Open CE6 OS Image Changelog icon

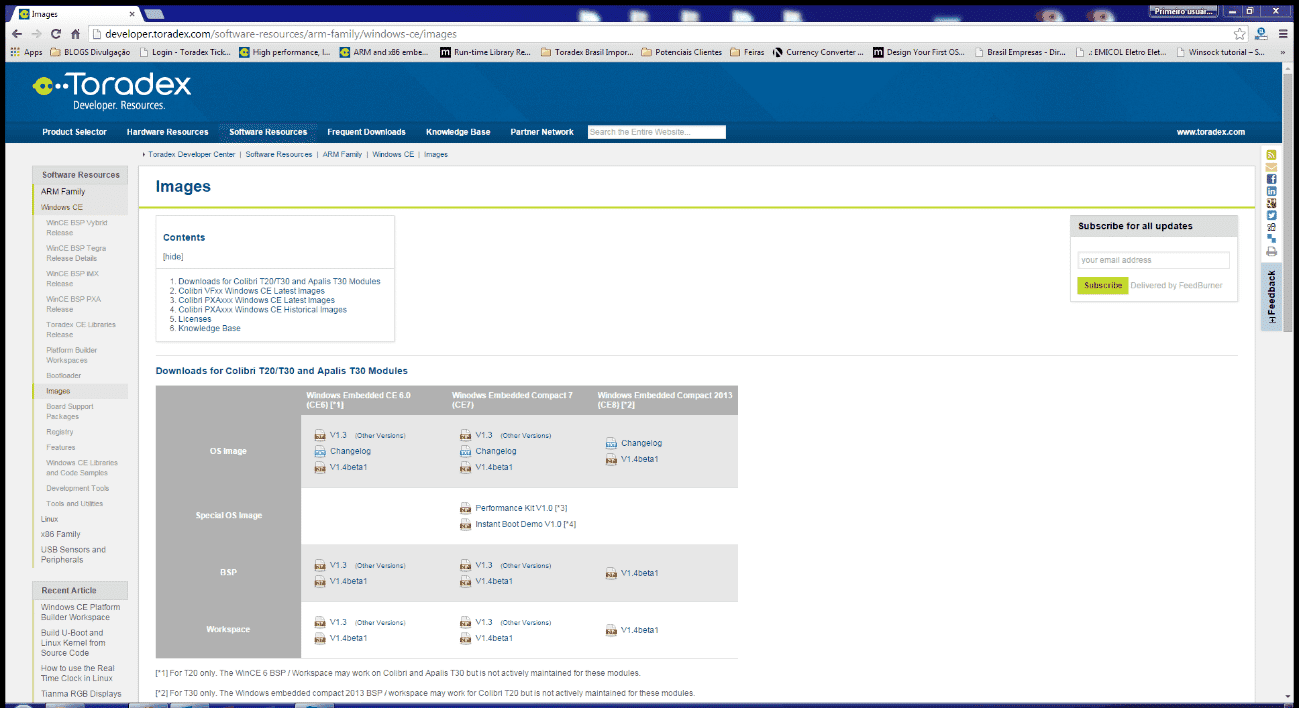pyautogui.click(x=321, y=451)
